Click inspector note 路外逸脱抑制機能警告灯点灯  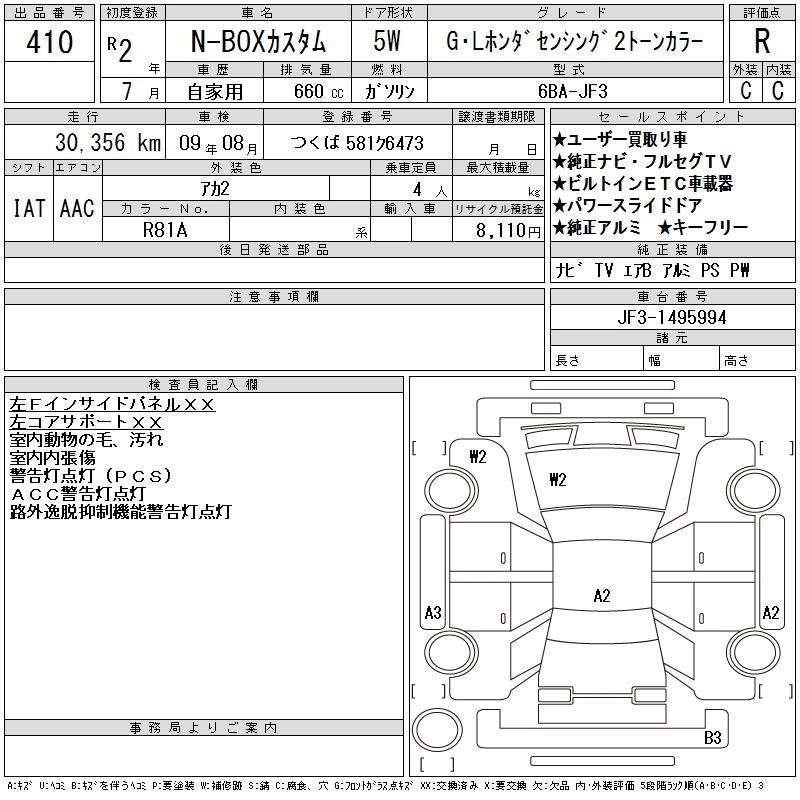coord(121,511)
